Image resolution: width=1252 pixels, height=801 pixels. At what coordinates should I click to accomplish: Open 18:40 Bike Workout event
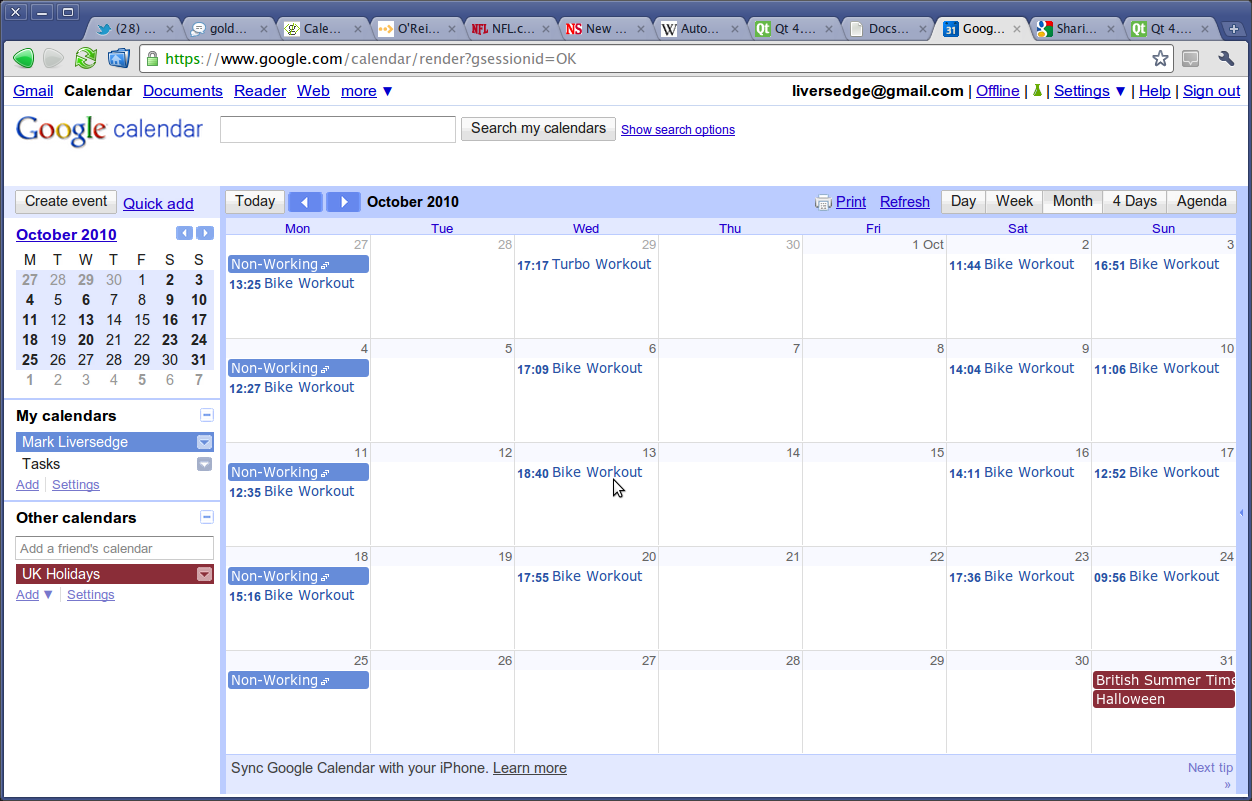pos(580,473)
